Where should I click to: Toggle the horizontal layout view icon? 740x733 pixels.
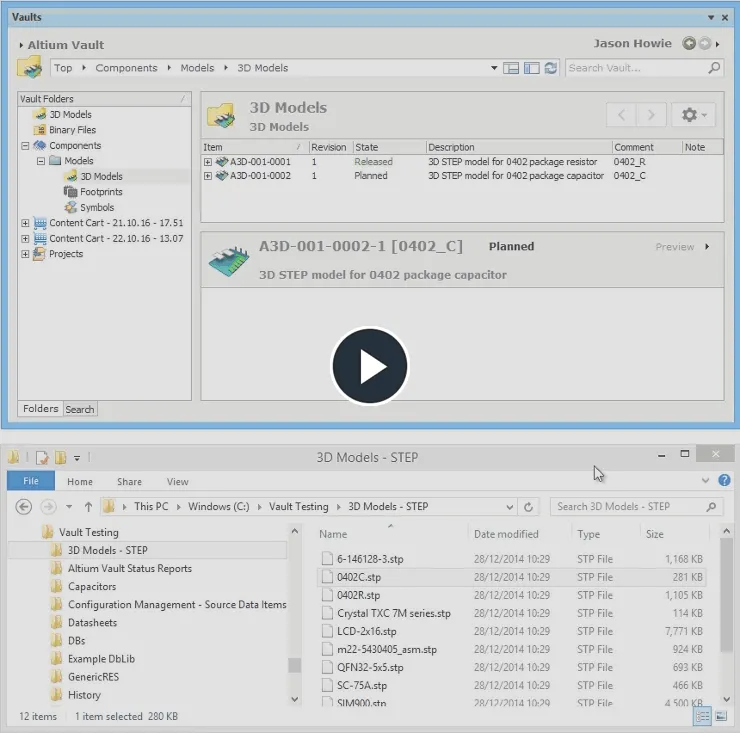coord(511,68)
